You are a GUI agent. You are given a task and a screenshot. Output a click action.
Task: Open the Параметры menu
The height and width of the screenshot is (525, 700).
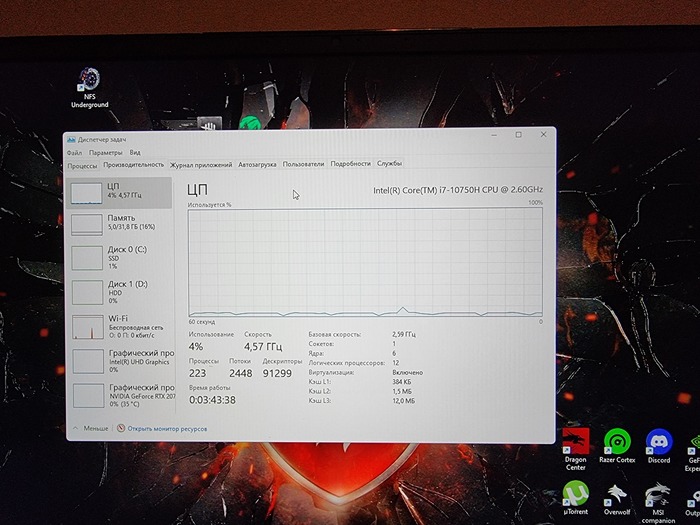(x=106, y=153)
